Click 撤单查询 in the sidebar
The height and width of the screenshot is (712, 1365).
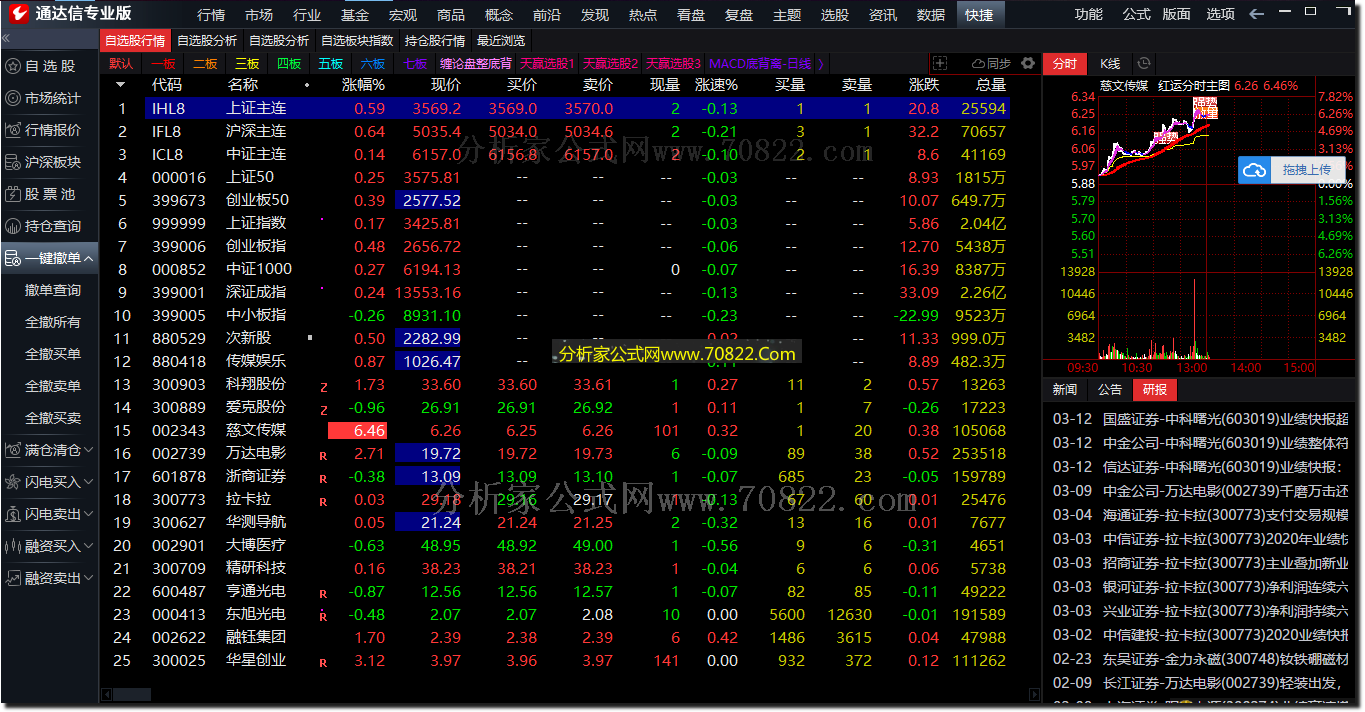tap(53, 290)
